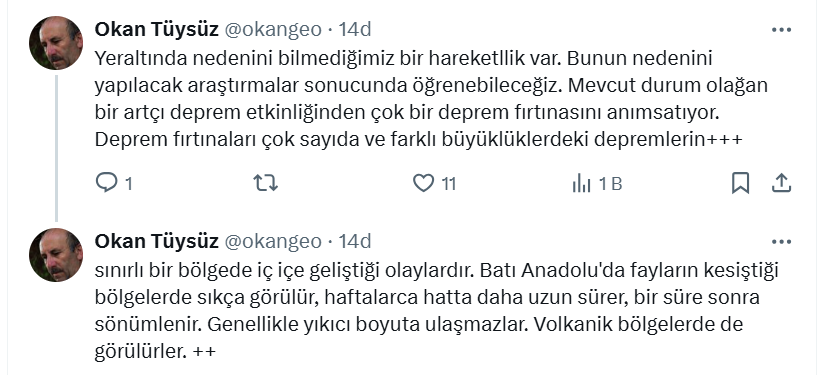Image resolution: width=822 pixels, height=375 pixels.
Task: Click the 1 B views count
Action: coord(610,184)
